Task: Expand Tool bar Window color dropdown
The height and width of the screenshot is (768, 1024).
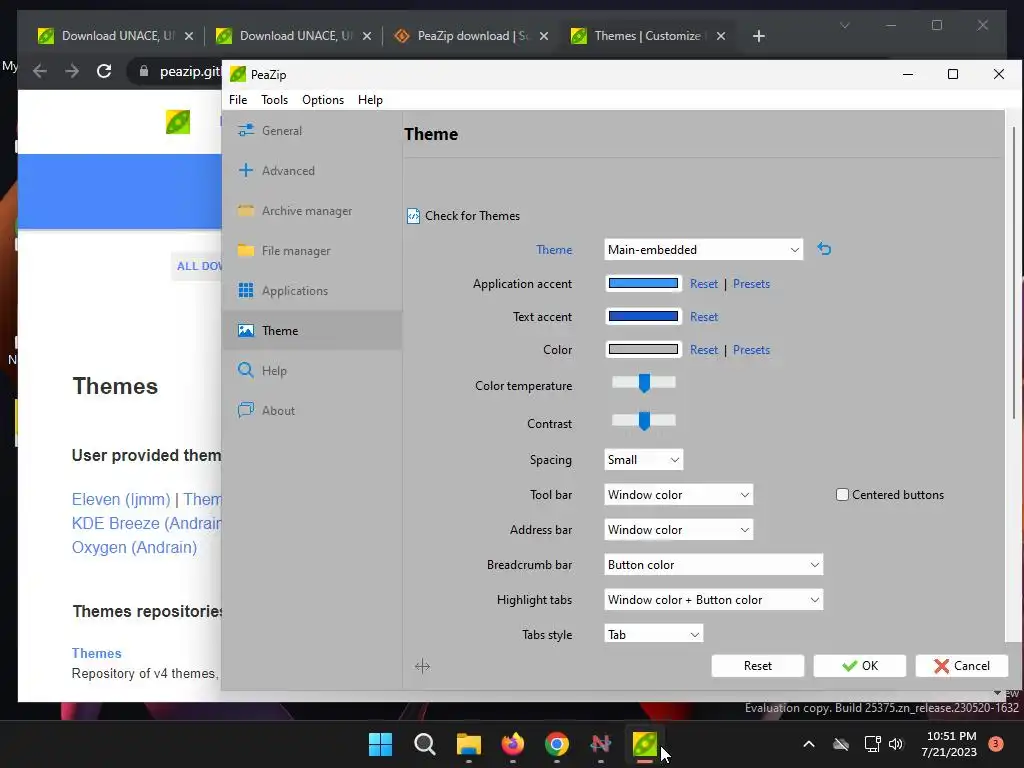Action: pyautogui.click(x=679, y=494)
